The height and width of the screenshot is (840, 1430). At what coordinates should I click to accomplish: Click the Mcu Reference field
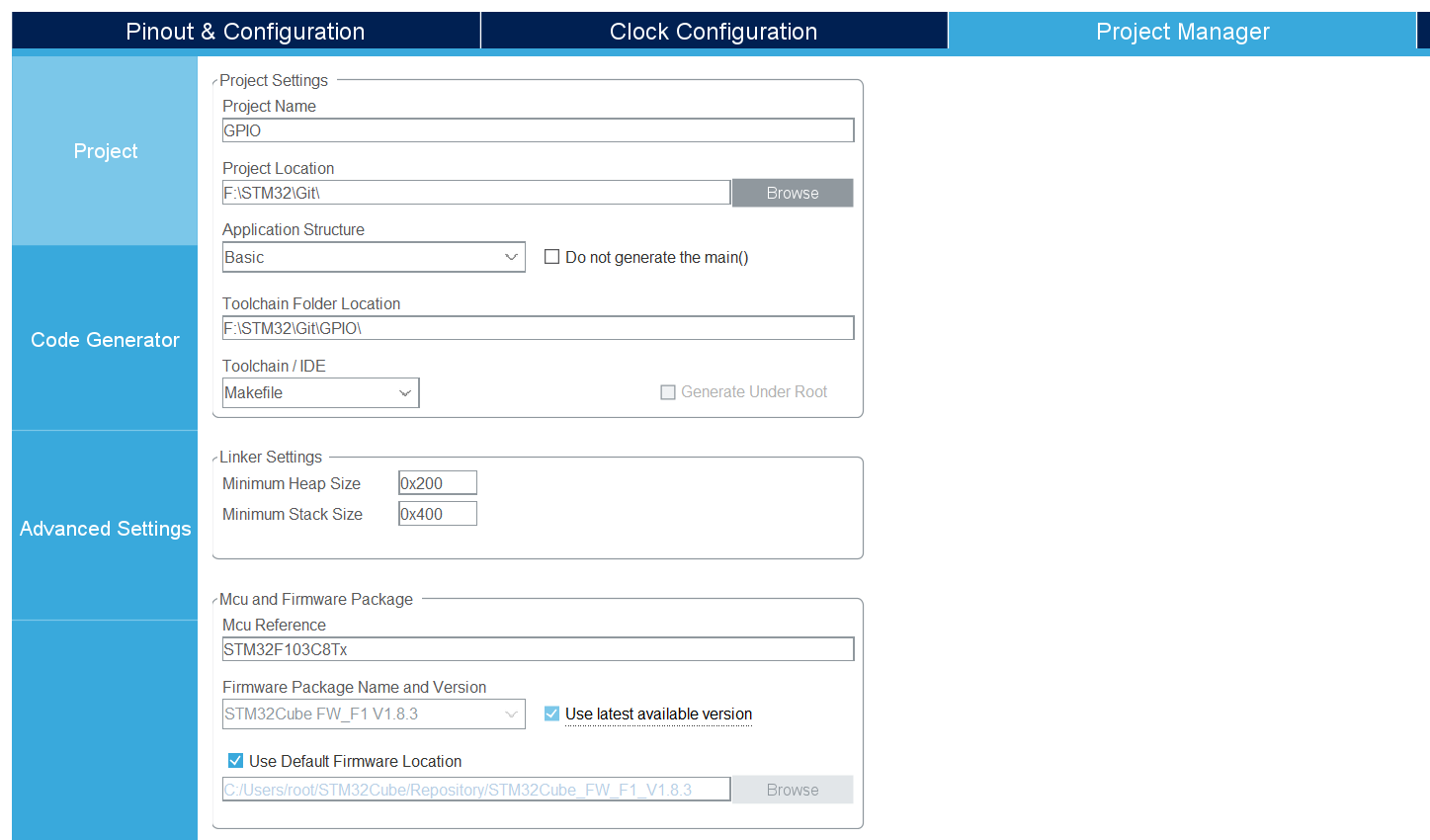coord(538,649)
